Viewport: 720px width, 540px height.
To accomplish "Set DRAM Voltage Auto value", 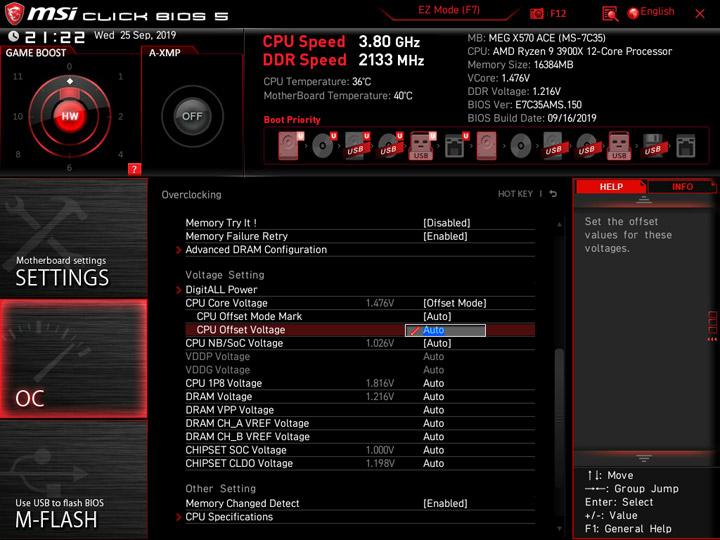I will pos(433,396).
